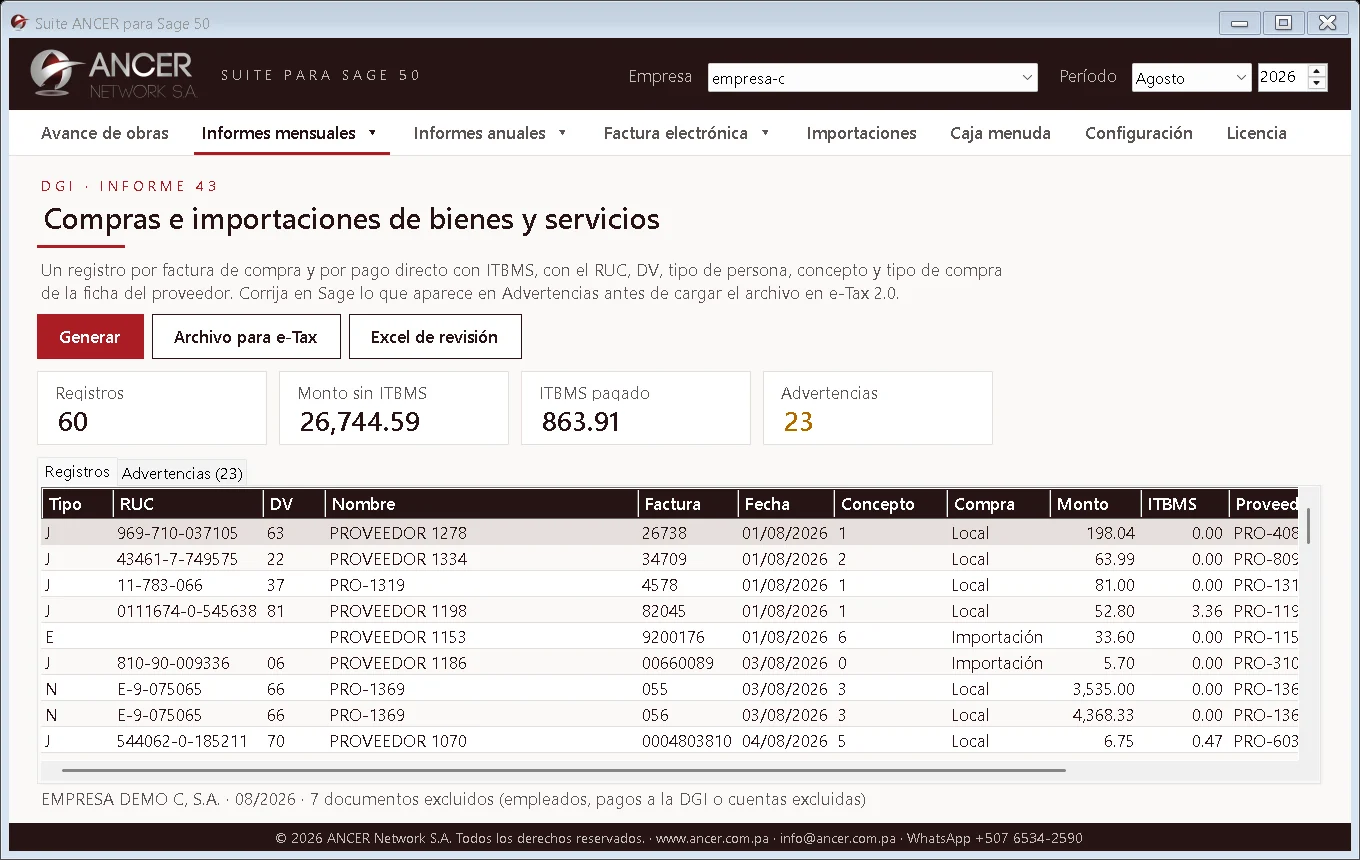The image size is (1360, 860).
Task: Click the year field showing 2026
Action: (x=1282, y=77)
